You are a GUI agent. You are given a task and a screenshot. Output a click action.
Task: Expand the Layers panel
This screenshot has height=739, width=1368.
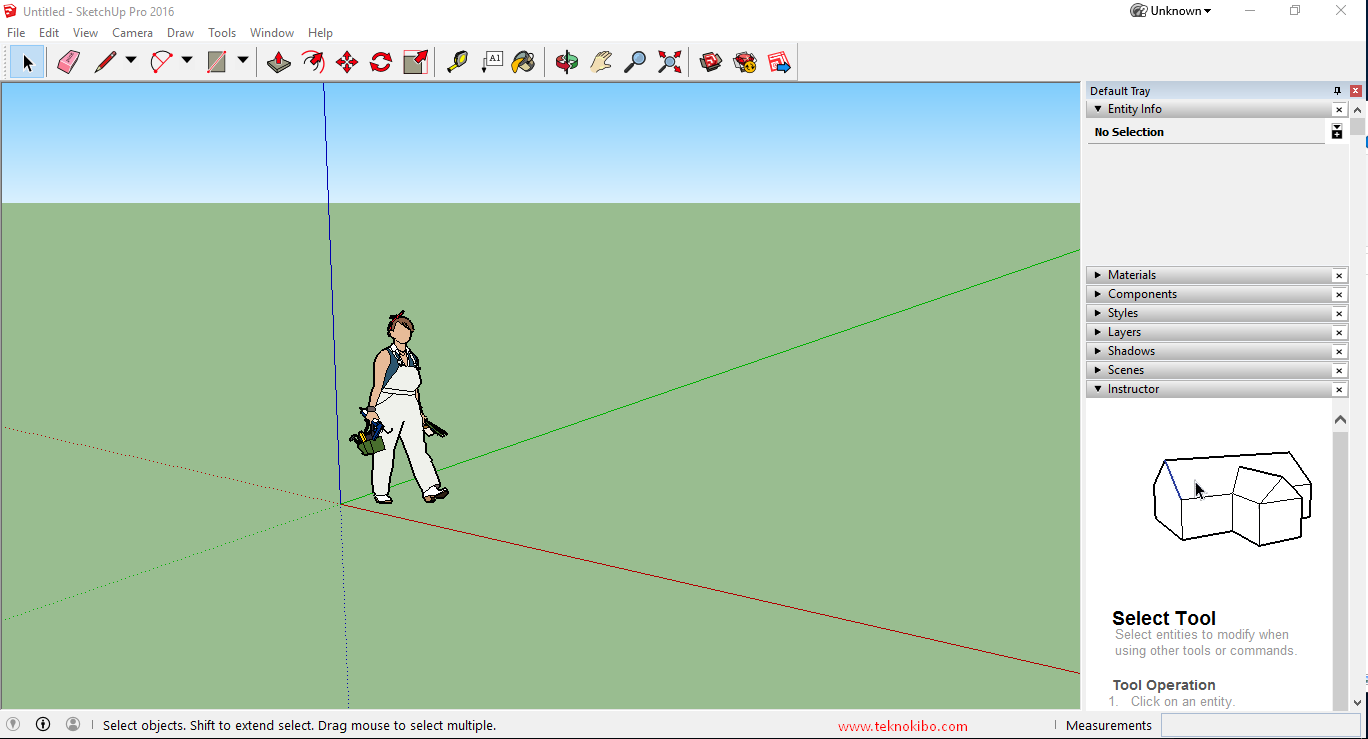(x=1098, y=332)
